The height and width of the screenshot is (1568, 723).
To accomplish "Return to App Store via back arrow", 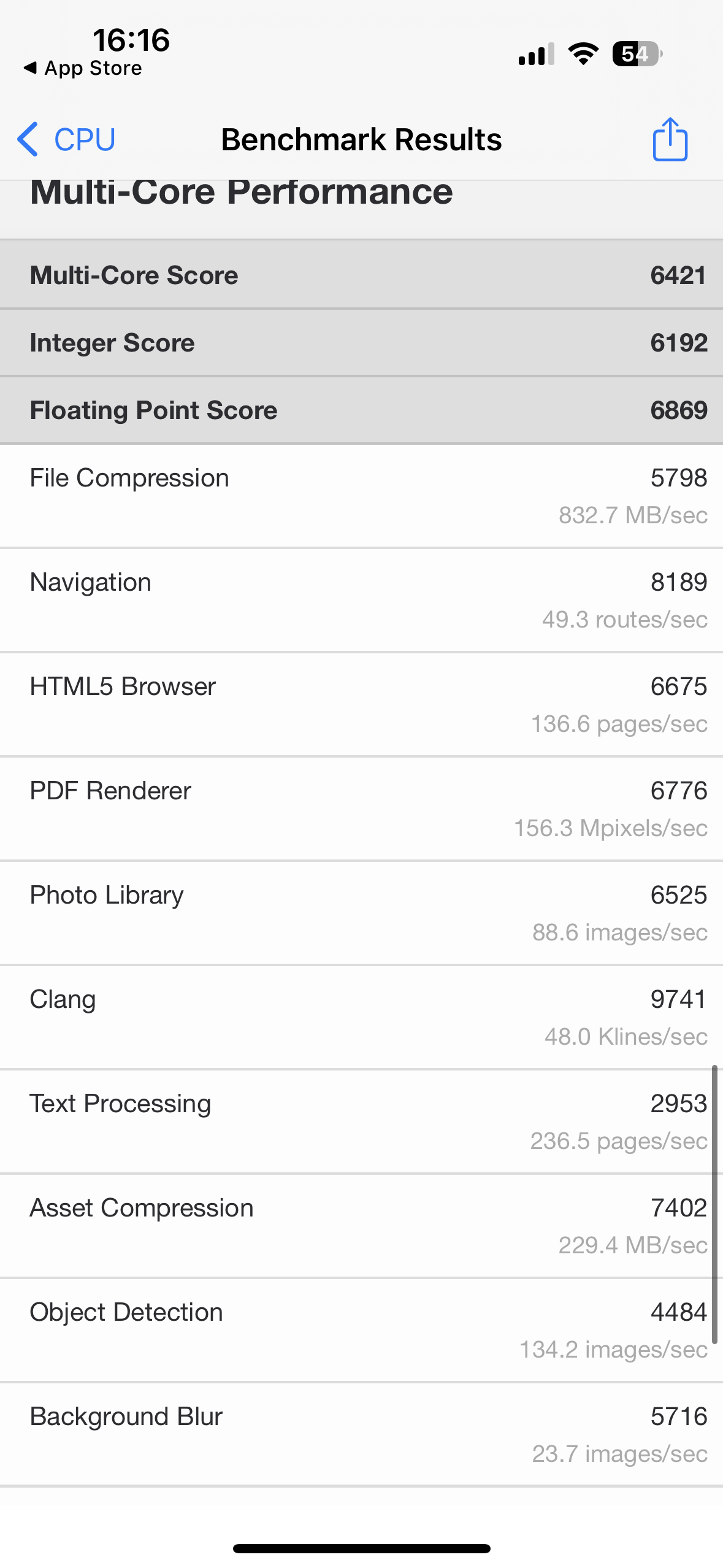I will point(82,68).
